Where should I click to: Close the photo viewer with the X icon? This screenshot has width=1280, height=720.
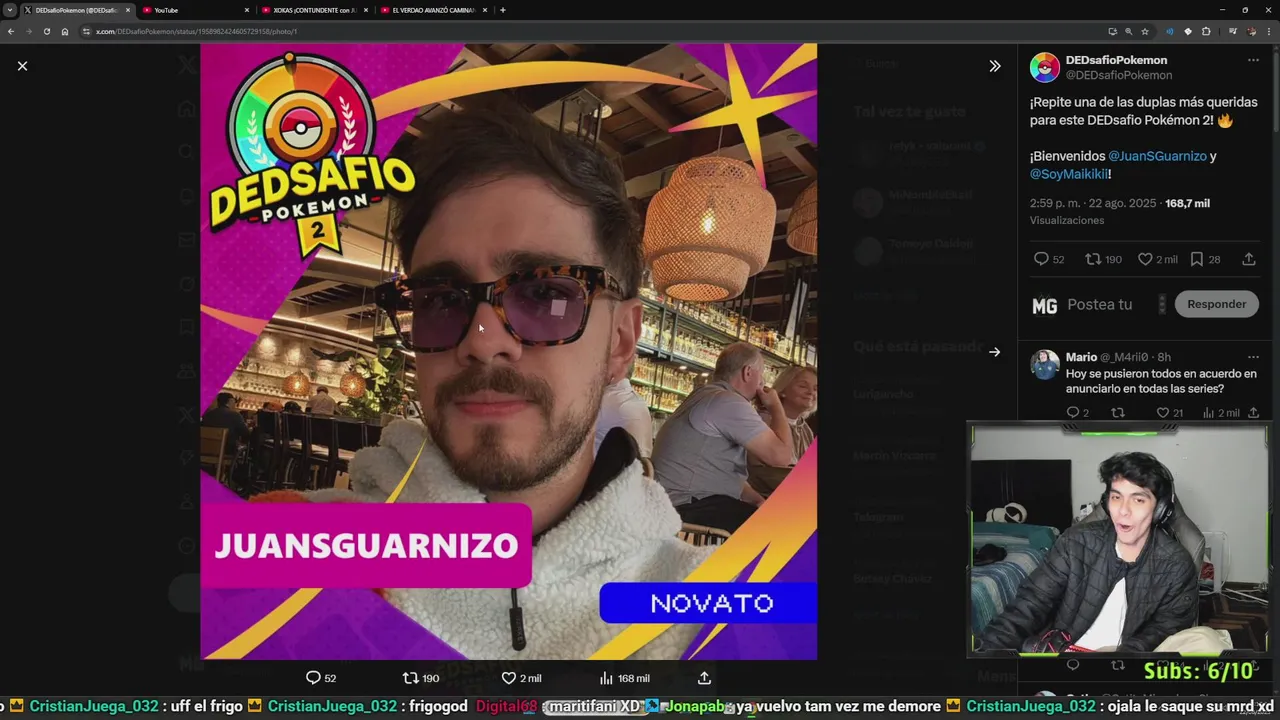pyautogui.click(x=22, y=66)
